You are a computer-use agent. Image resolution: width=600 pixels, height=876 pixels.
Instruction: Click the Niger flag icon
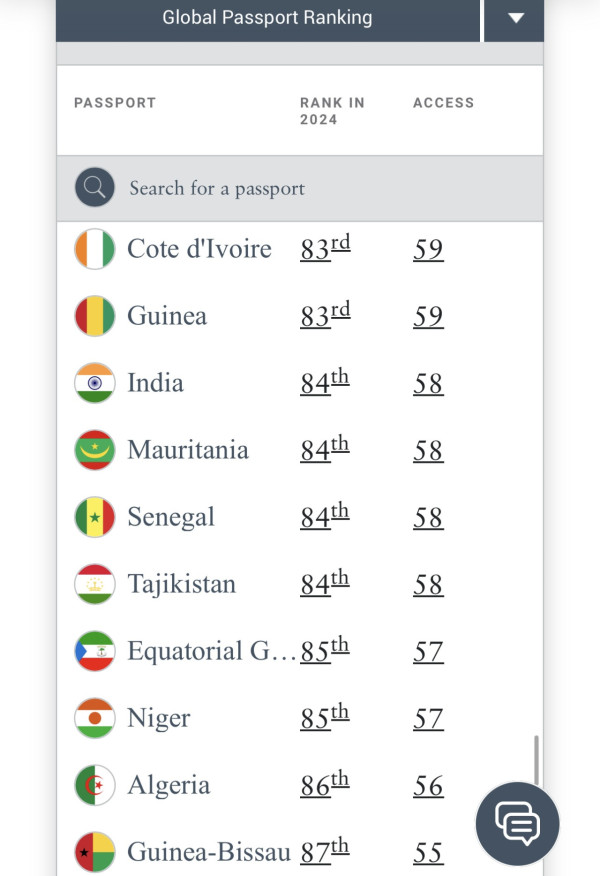coord(95,718)
